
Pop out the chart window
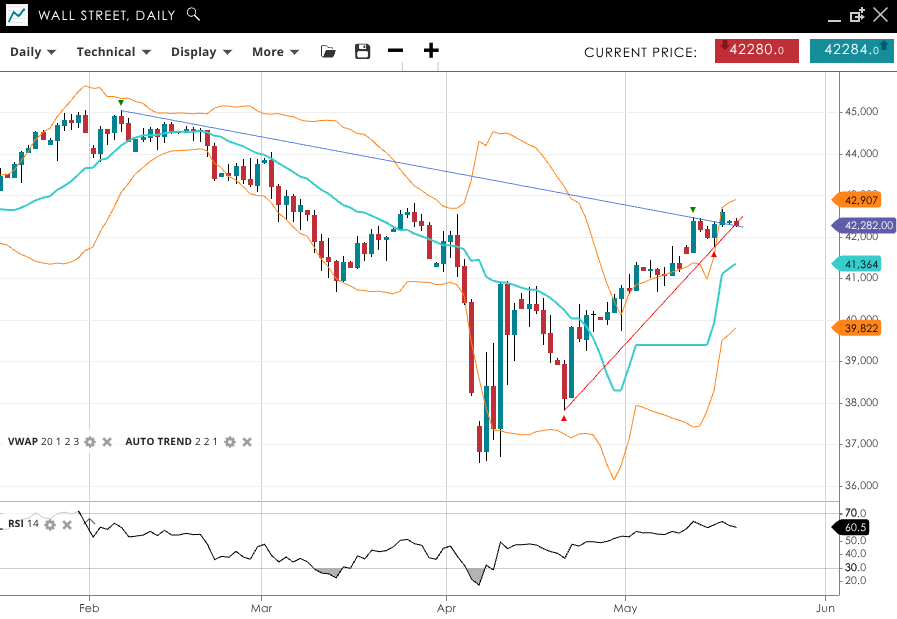coord(857,15)
